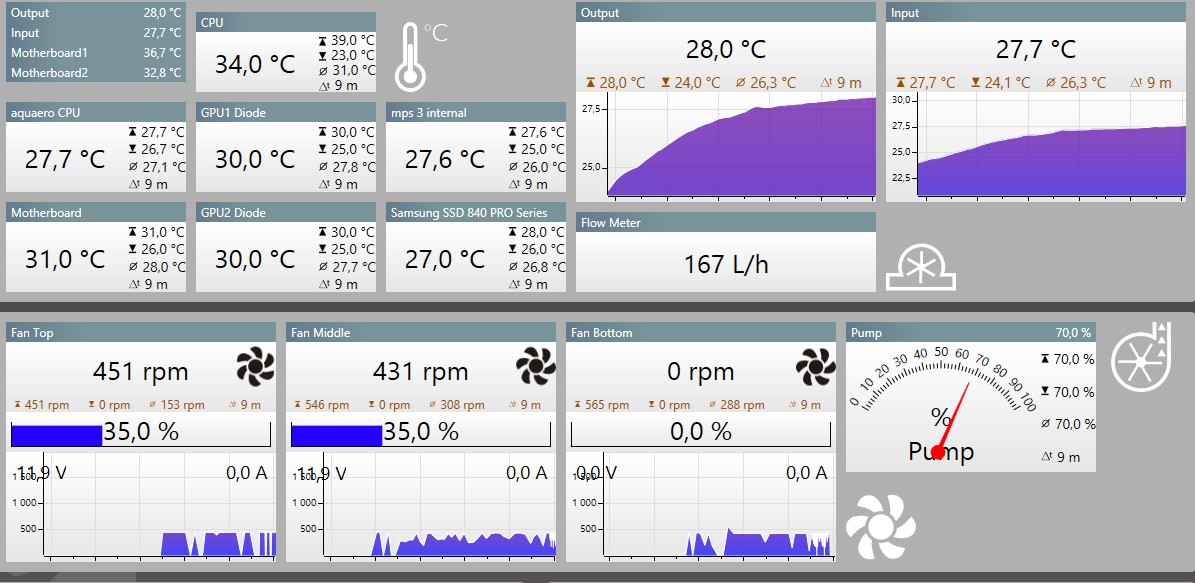Select the GPU1 Diode panel header

286,112
